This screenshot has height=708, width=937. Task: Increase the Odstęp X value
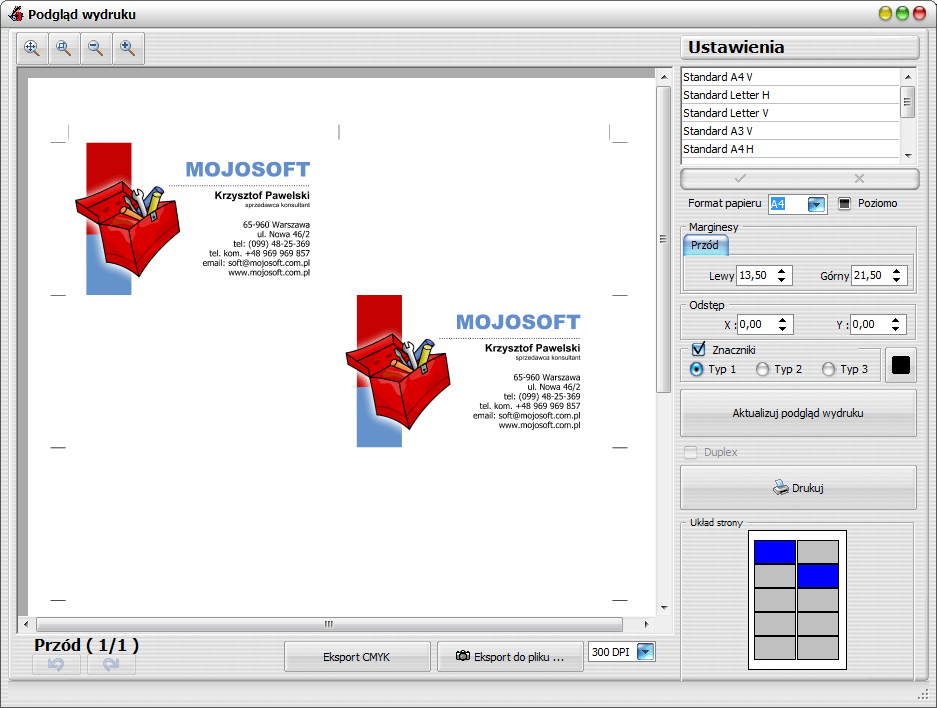click(x=782, y=320)
